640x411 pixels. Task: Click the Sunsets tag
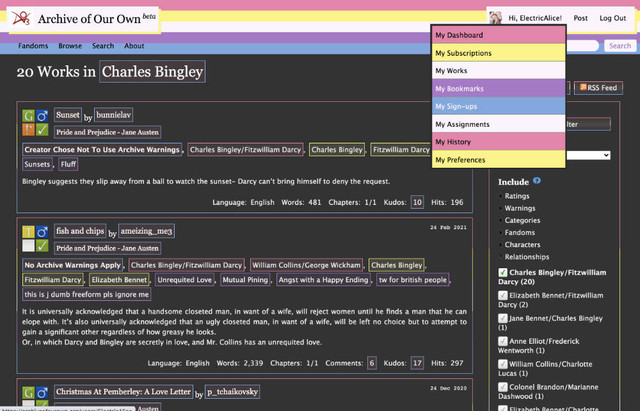point(37,164)
